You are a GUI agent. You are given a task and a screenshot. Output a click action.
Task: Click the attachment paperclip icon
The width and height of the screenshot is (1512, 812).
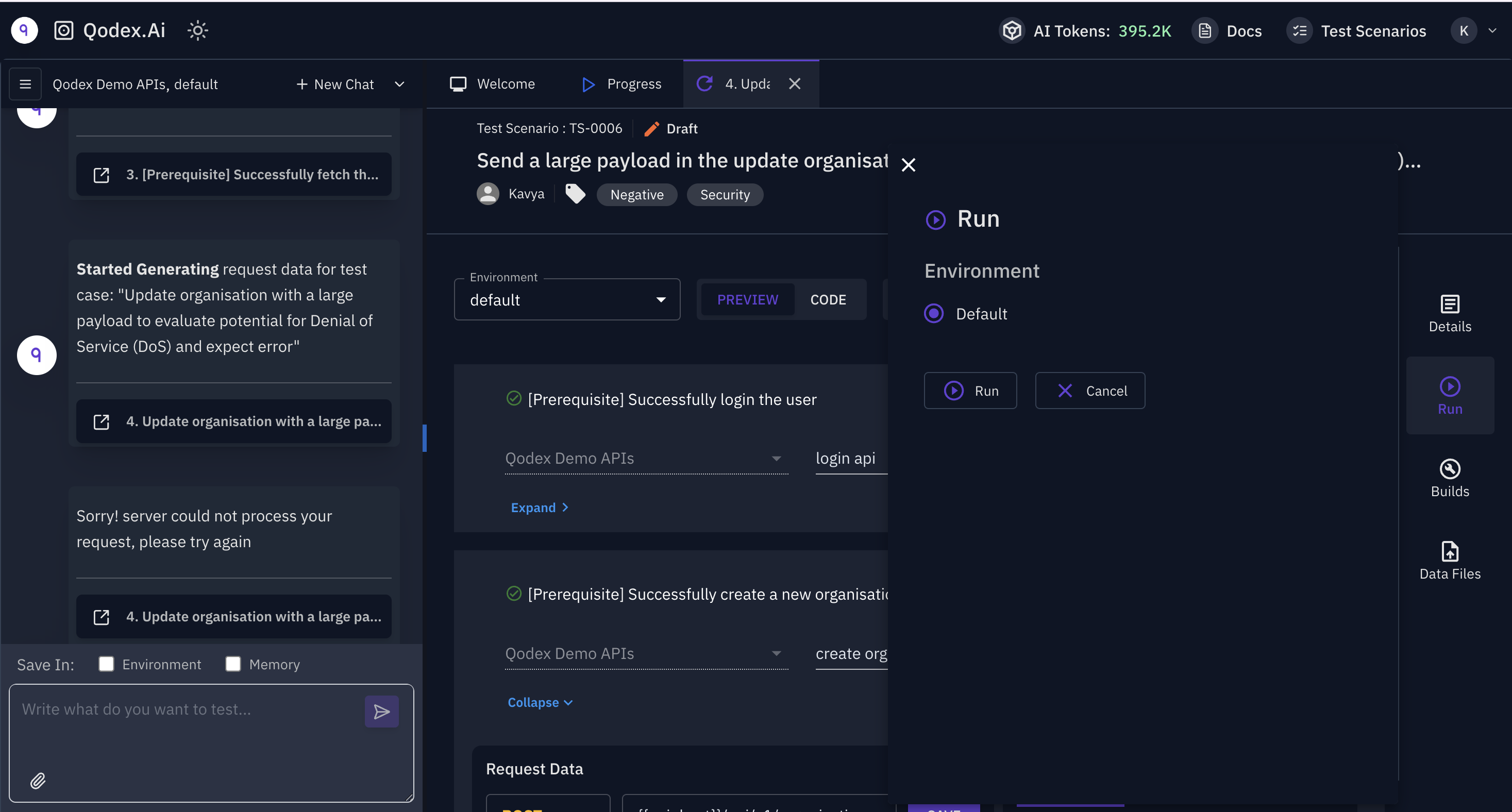(38, 781)
